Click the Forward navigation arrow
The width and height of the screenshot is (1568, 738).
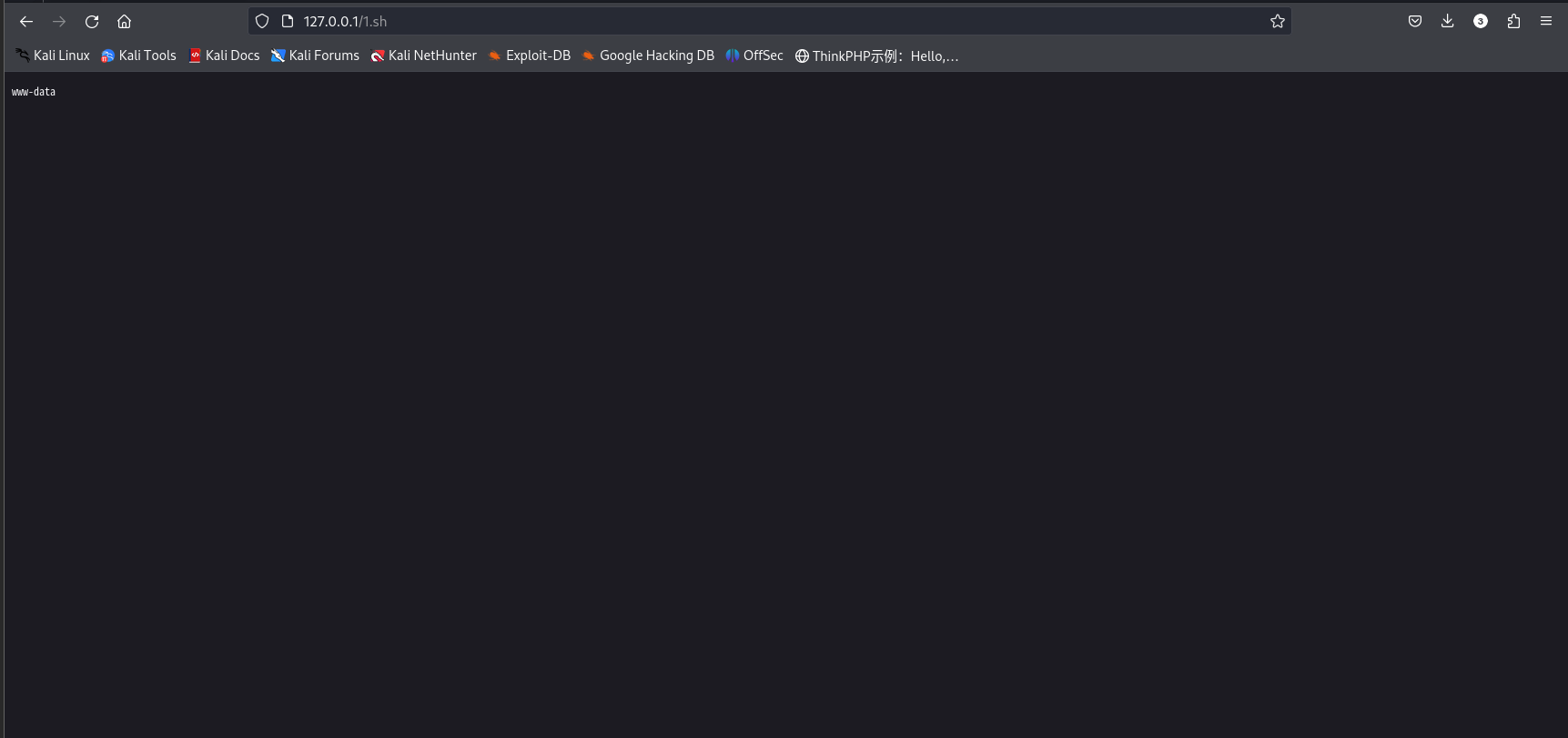tap(59, 21)
